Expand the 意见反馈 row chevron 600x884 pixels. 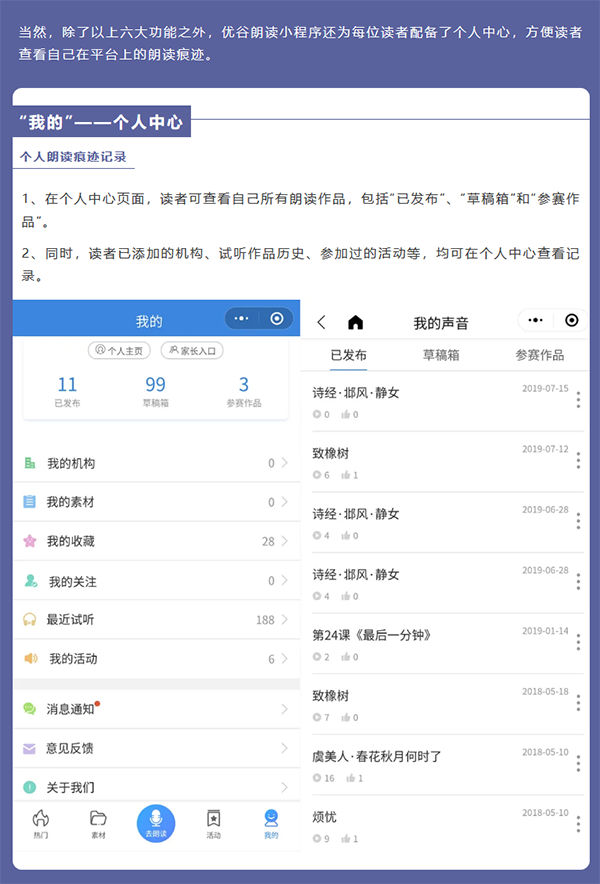click(284, 748)
